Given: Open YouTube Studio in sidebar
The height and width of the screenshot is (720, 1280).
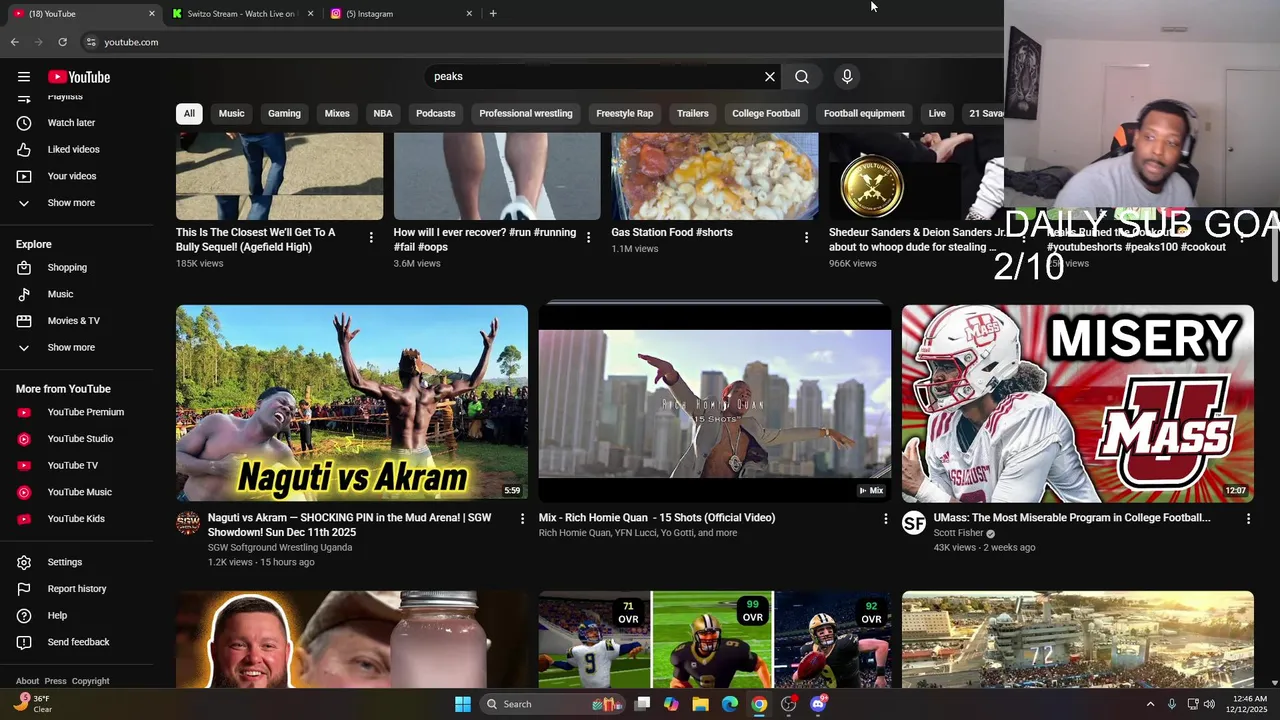Looking at the screenshot, I should pos(78,439).
